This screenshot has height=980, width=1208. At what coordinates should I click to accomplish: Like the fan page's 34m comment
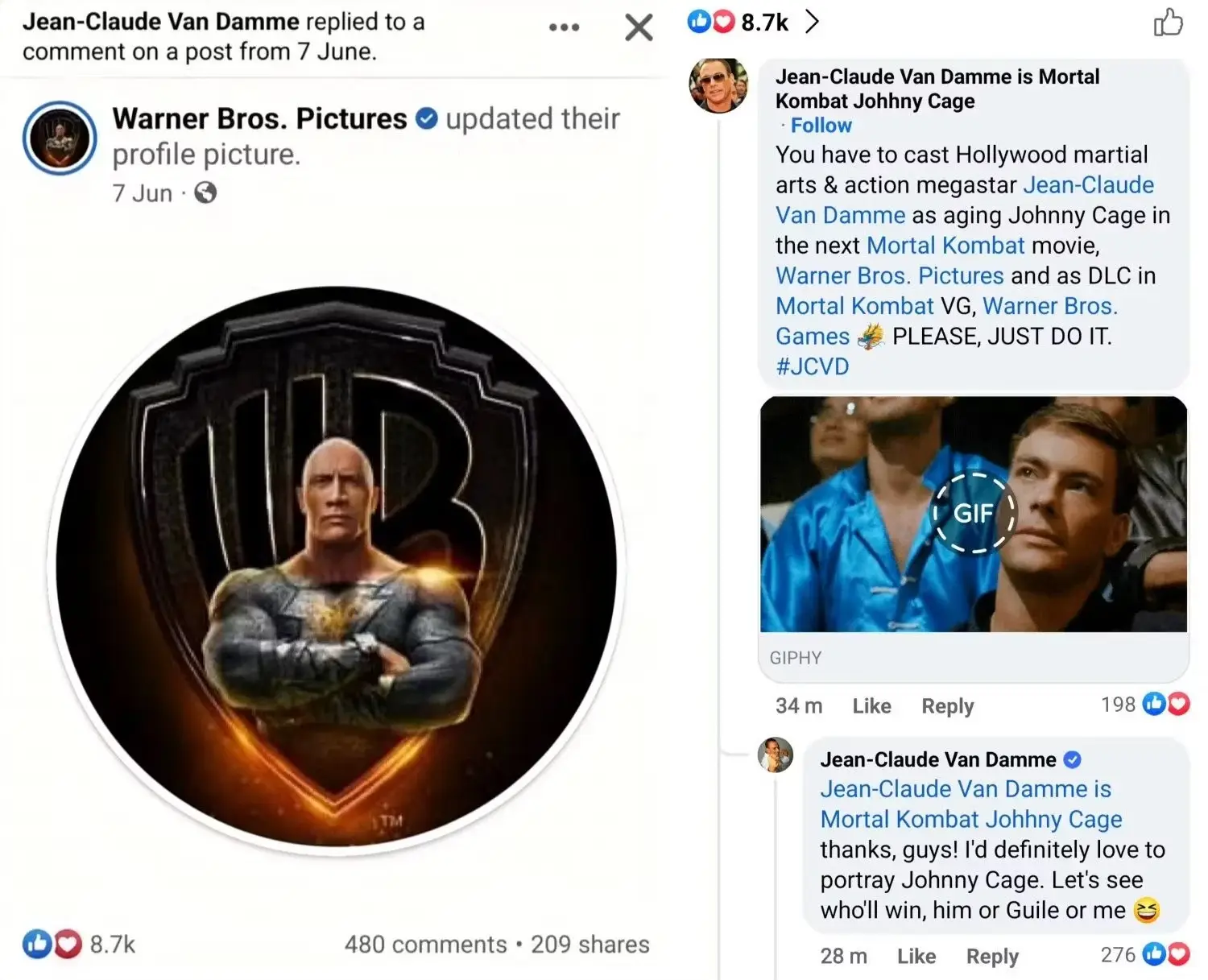coord(872,705)
